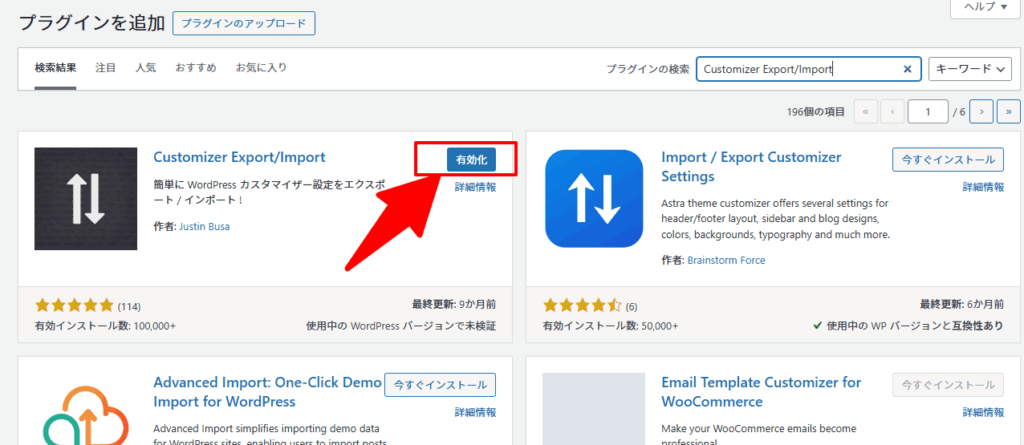Click the Customizer Export/Import plugin icon

click(x=86, y=199)
